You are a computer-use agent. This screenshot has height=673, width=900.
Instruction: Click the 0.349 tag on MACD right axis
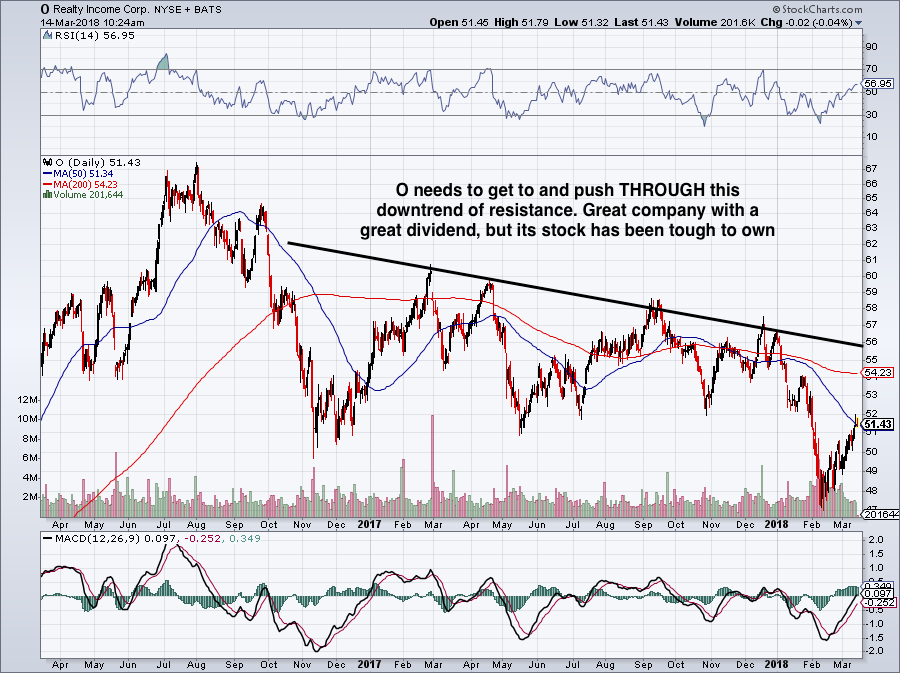[879, 586]
